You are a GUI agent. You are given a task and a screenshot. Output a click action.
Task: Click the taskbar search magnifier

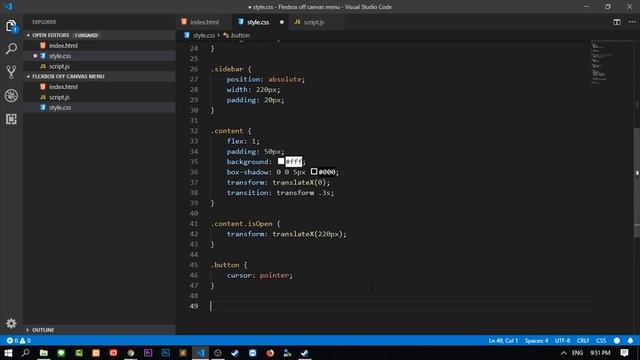pyautogui.click(x=25, y=353)
